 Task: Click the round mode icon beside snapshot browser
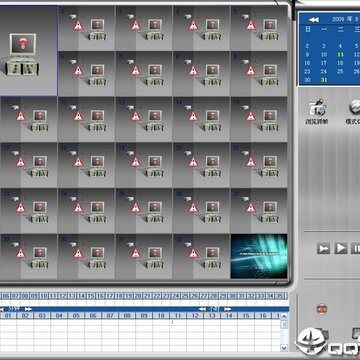tap(354, 107)
